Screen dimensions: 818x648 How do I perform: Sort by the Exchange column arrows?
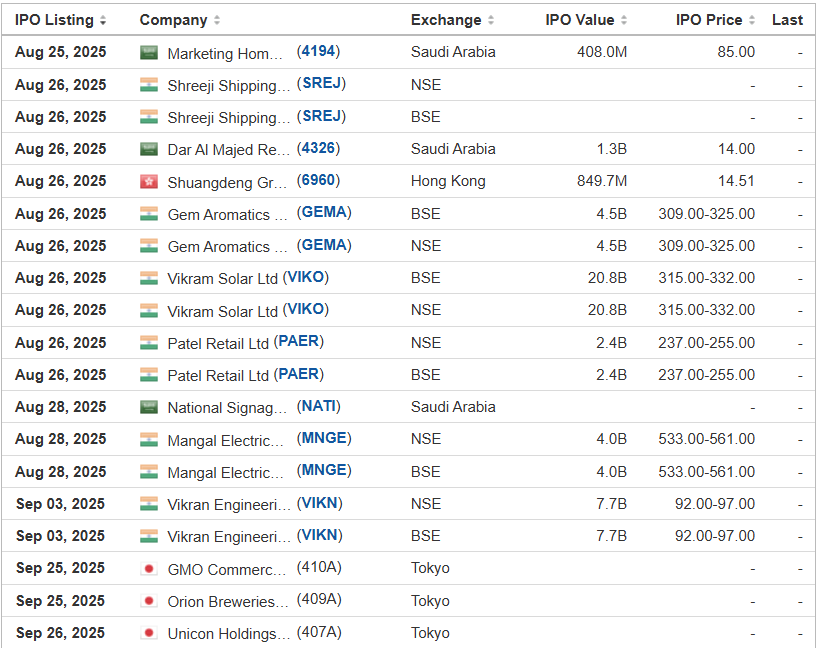[x=491, y=20]
